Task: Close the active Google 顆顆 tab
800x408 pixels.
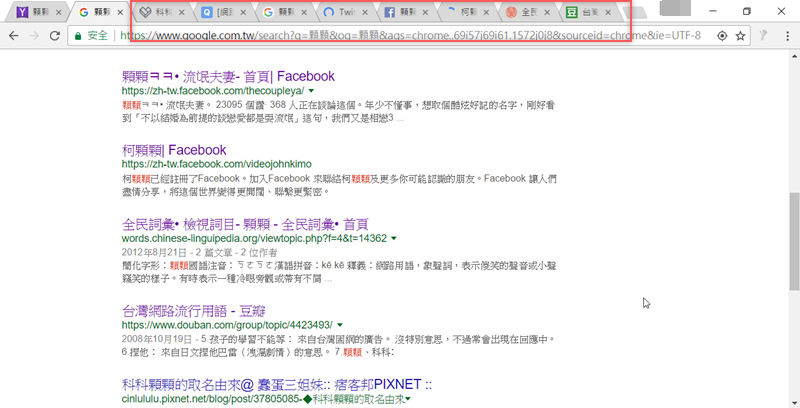Action: [120, 12]
